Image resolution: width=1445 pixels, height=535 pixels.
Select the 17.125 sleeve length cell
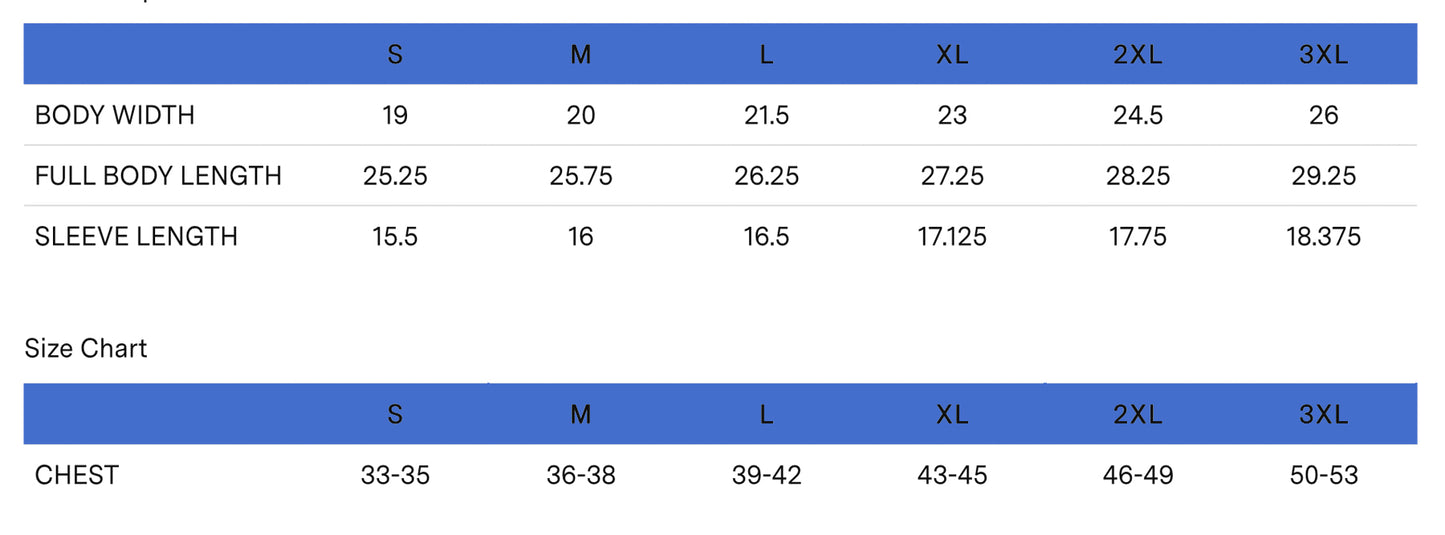click(x=952, y=237)
